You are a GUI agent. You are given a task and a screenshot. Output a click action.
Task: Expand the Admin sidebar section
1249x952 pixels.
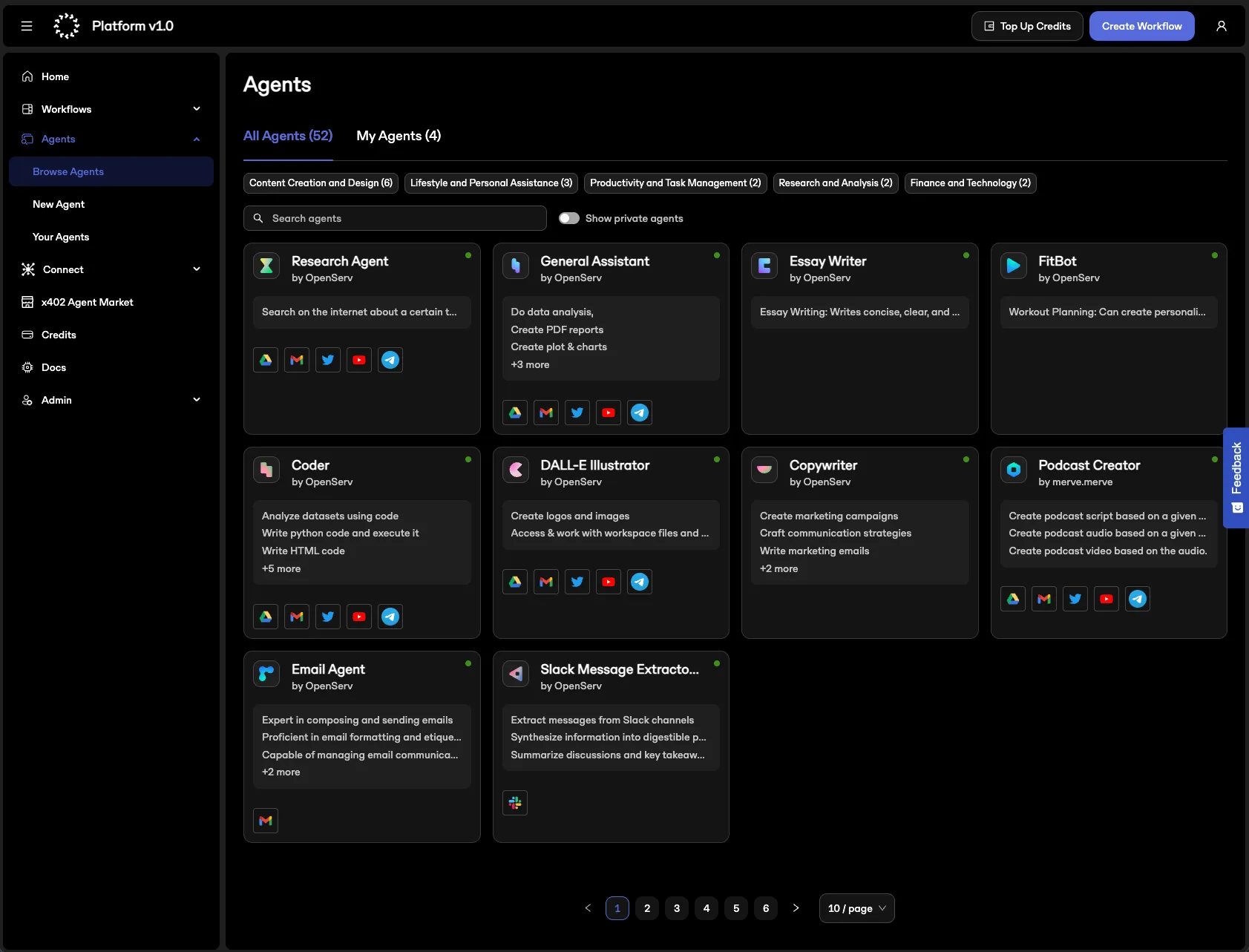(x=111, y=400)
